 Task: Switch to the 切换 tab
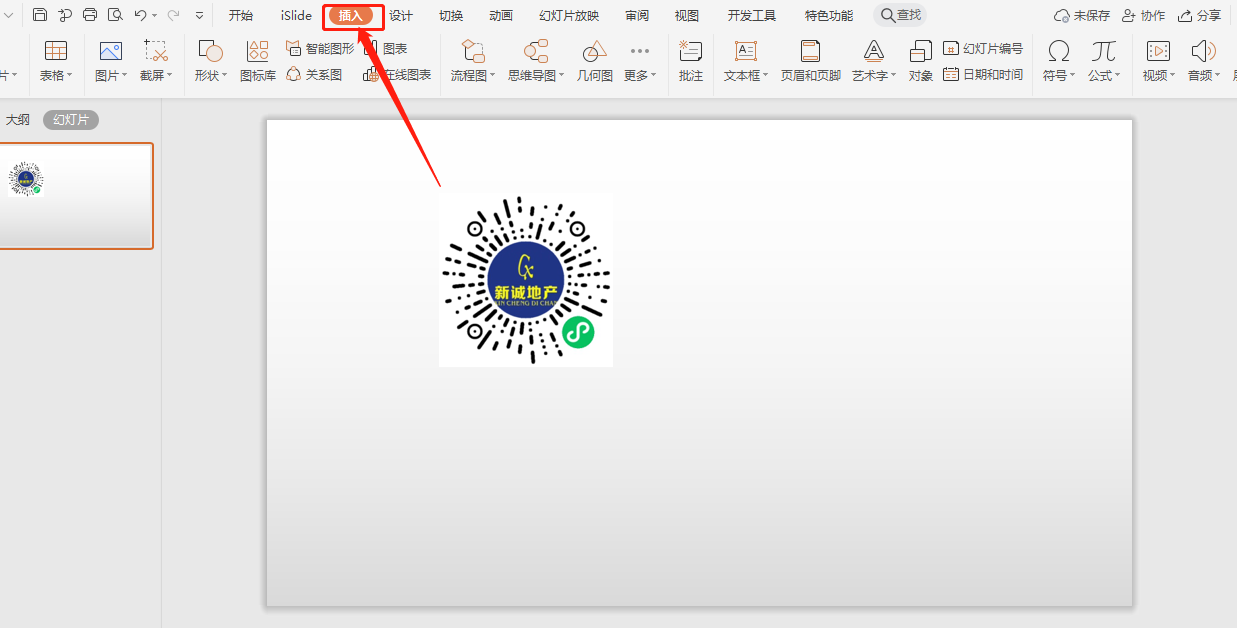click(451, 16)
